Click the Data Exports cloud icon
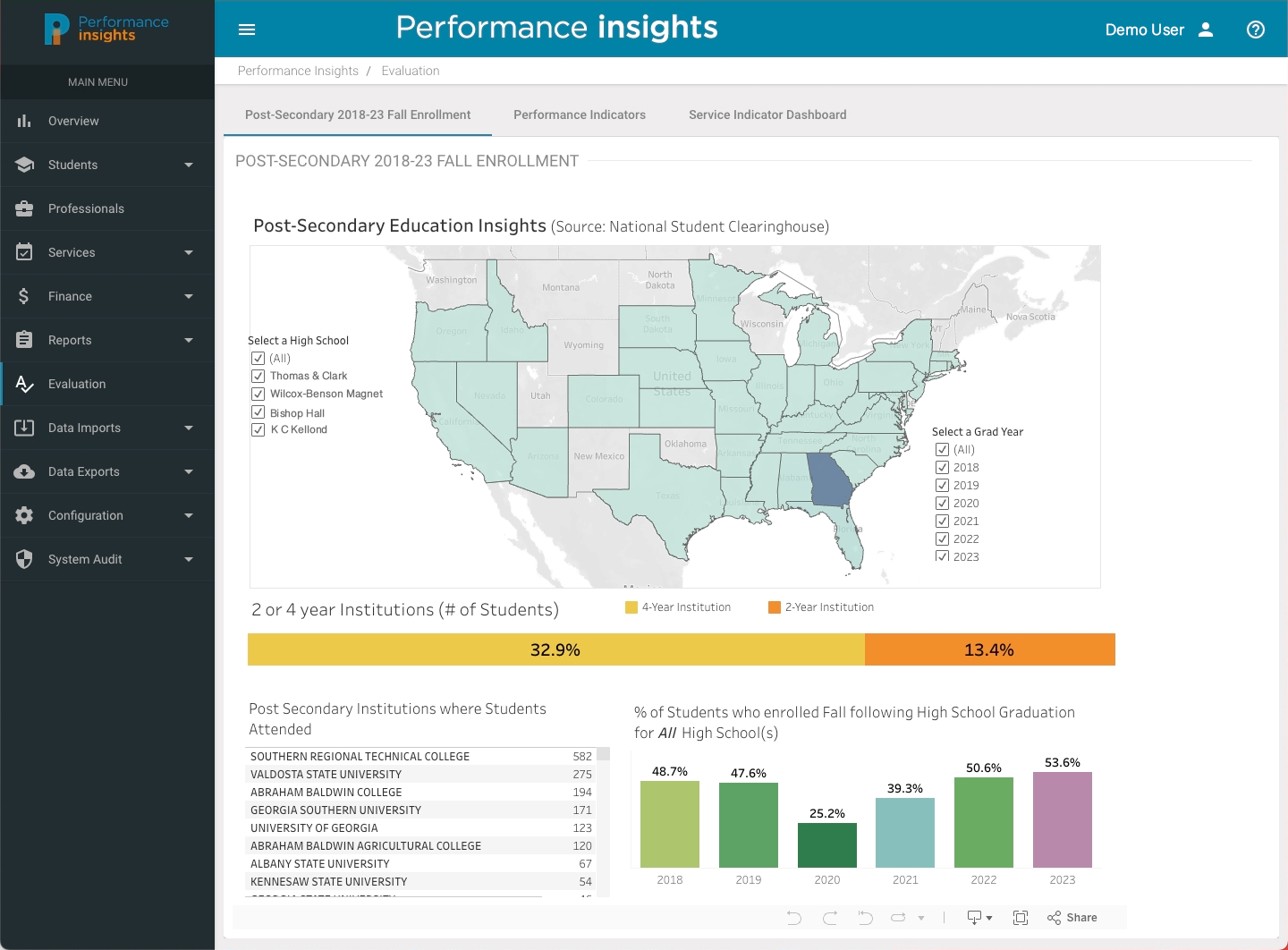Screen dimensions: 1288x950 click(x=24, y=471)
